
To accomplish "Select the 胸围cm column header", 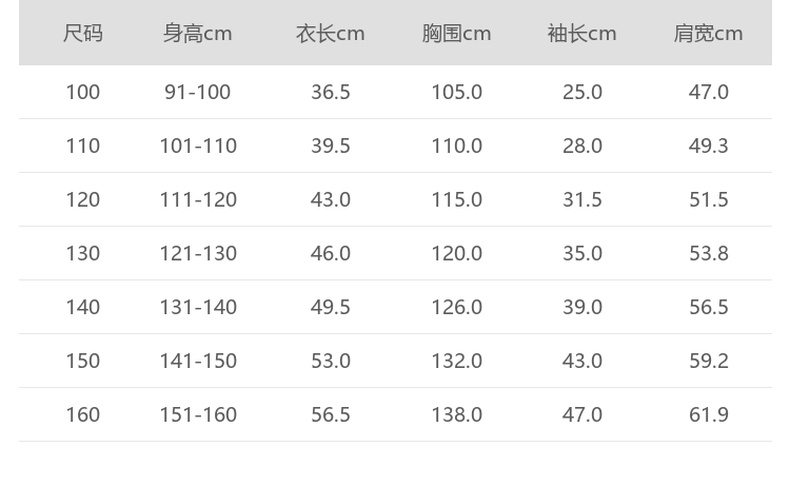I will 456,33.
